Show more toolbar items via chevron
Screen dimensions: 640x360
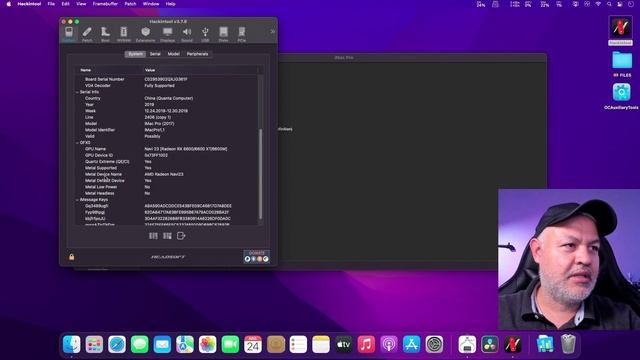point(272,31)
